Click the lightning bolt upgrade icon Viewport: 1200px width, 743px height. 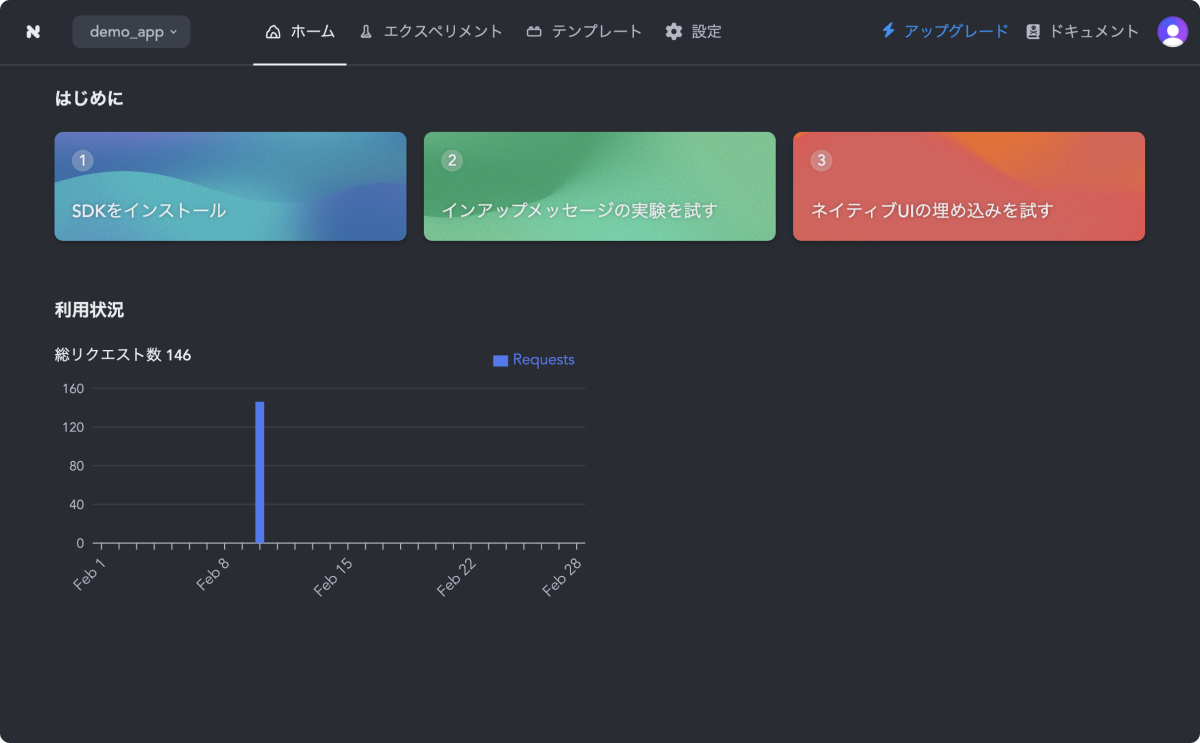888,31
